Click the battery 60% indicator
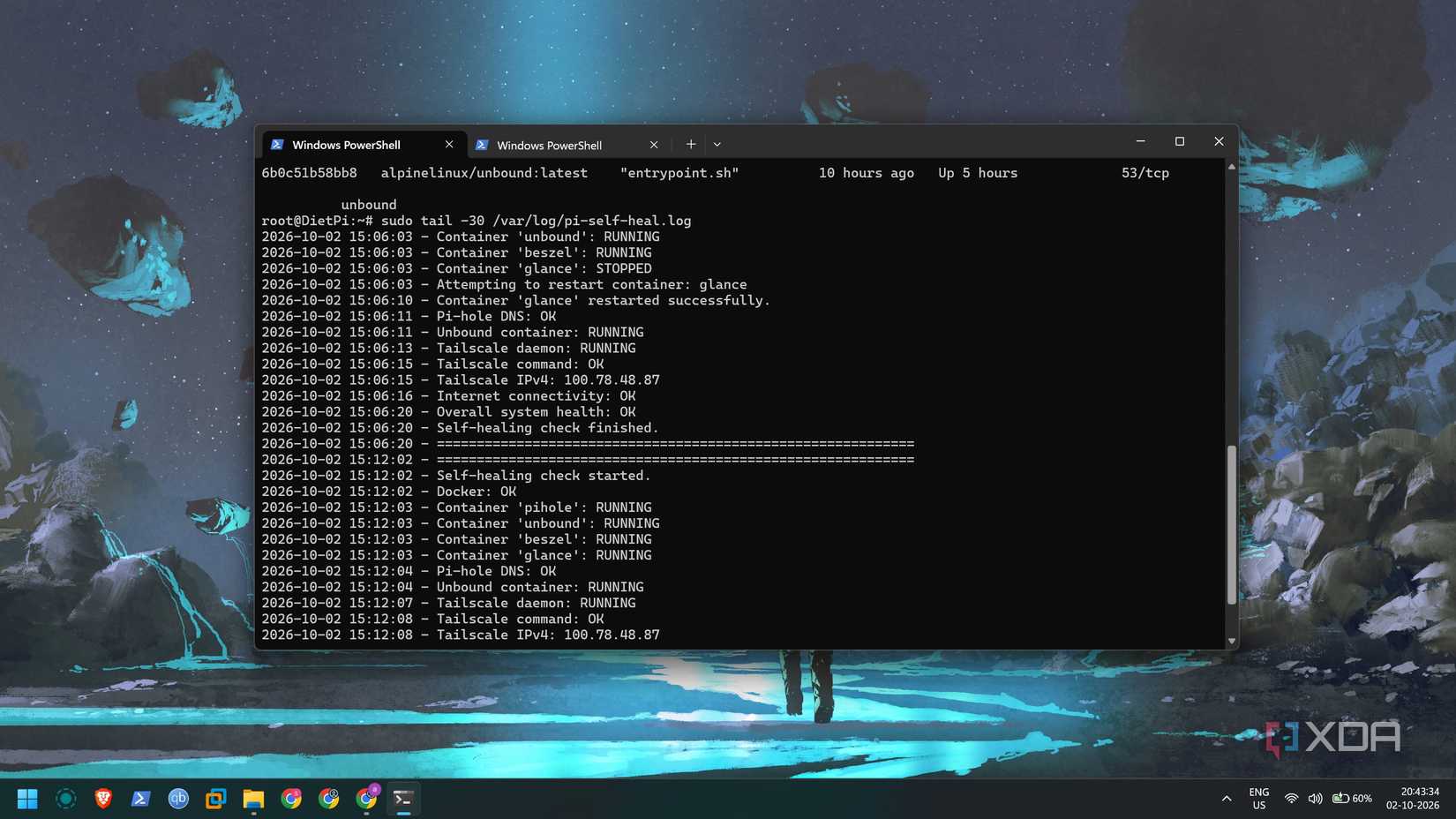 tap(1352, 799)
